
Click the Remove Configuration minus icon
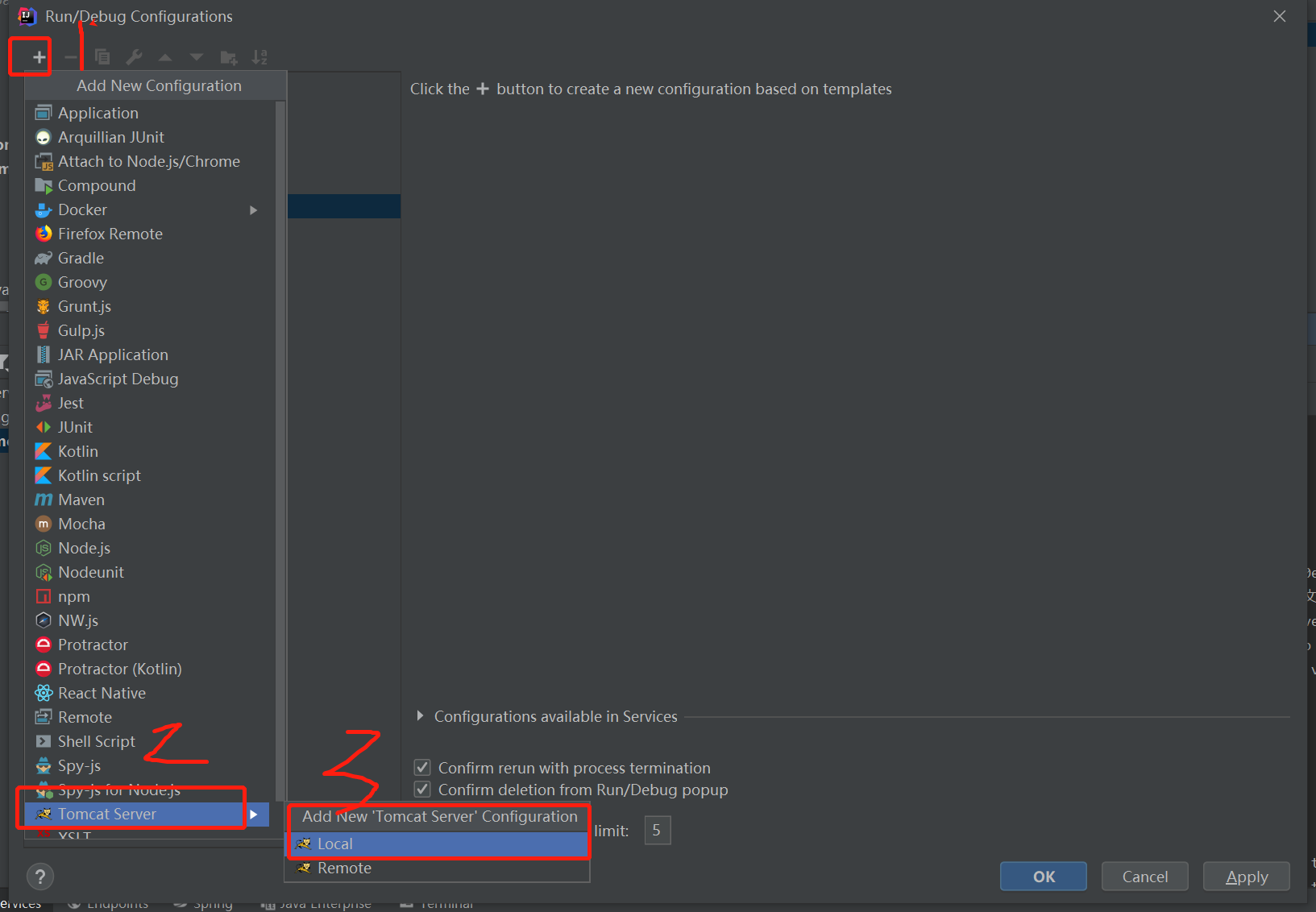[x=71, y=57]
